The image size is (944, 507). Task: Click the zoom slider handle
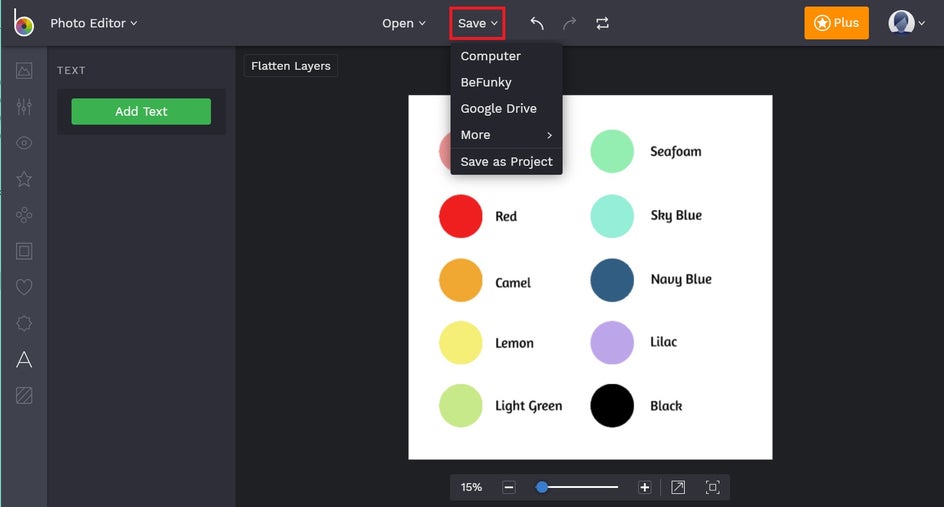tap(542, 487)
